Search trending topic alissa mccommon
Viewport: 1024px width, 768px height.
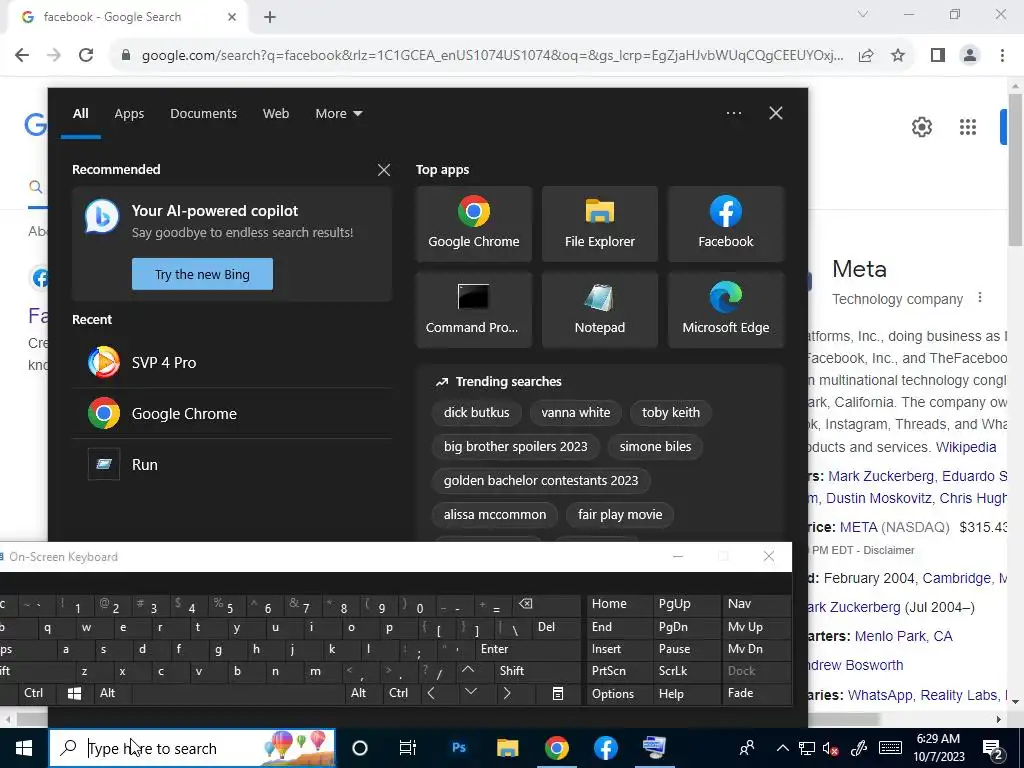coord(495,515)
